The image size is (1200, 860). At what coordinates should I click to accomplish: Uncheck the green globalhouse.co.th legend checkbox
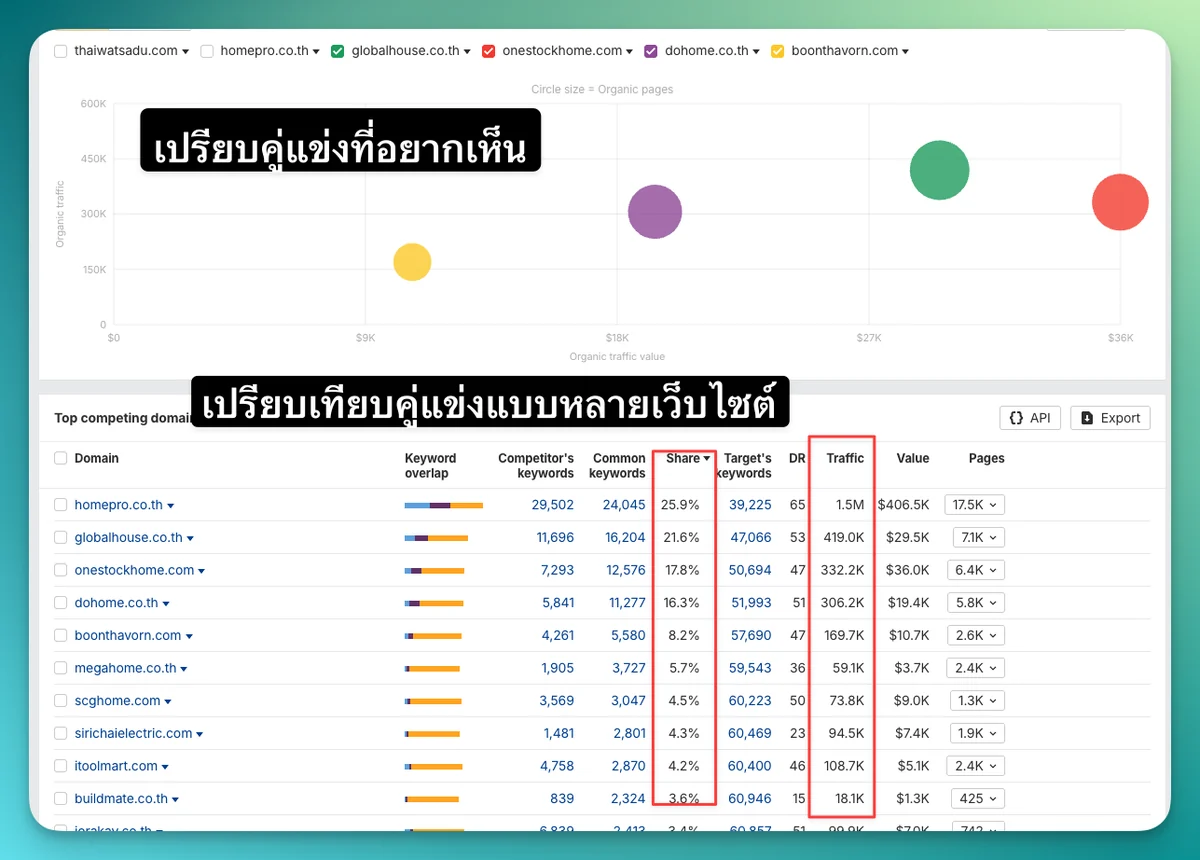338,51
